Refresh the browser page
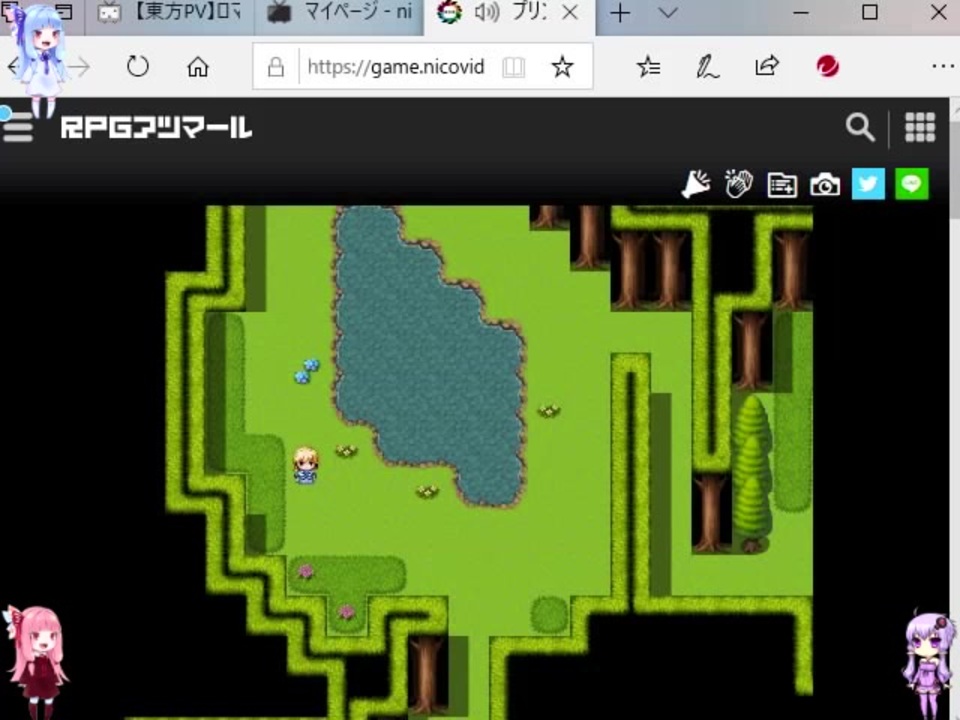This screenshot has height=720, width=960. coord(138,66)
